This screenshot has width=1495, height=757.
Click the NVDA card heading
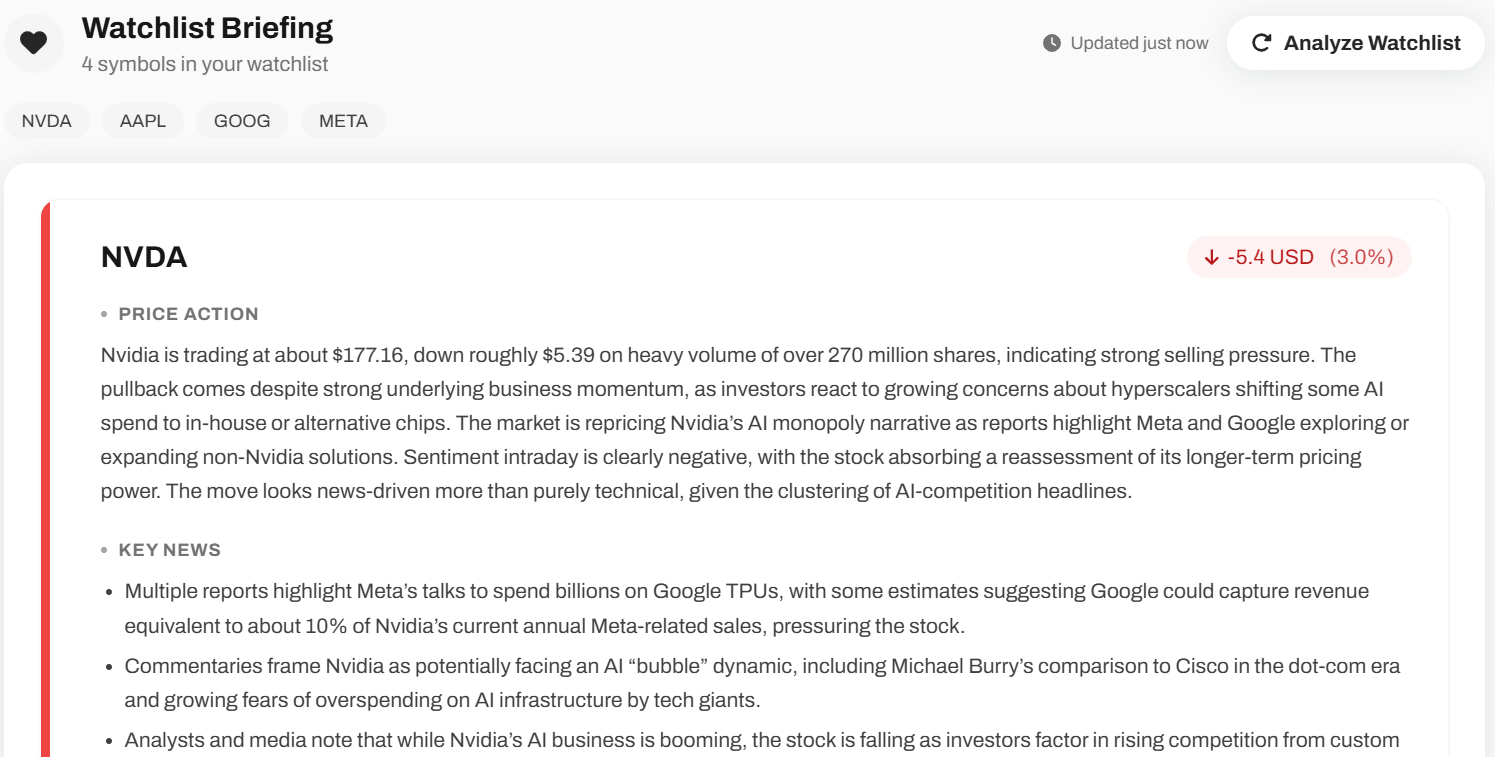144,257
